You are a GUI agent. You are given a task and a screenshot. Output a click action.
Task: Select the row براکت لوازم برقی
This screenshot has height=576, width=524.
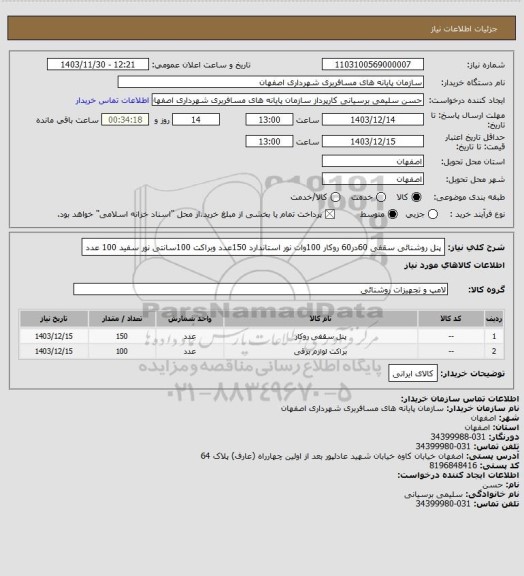click(x=261, y=351)
